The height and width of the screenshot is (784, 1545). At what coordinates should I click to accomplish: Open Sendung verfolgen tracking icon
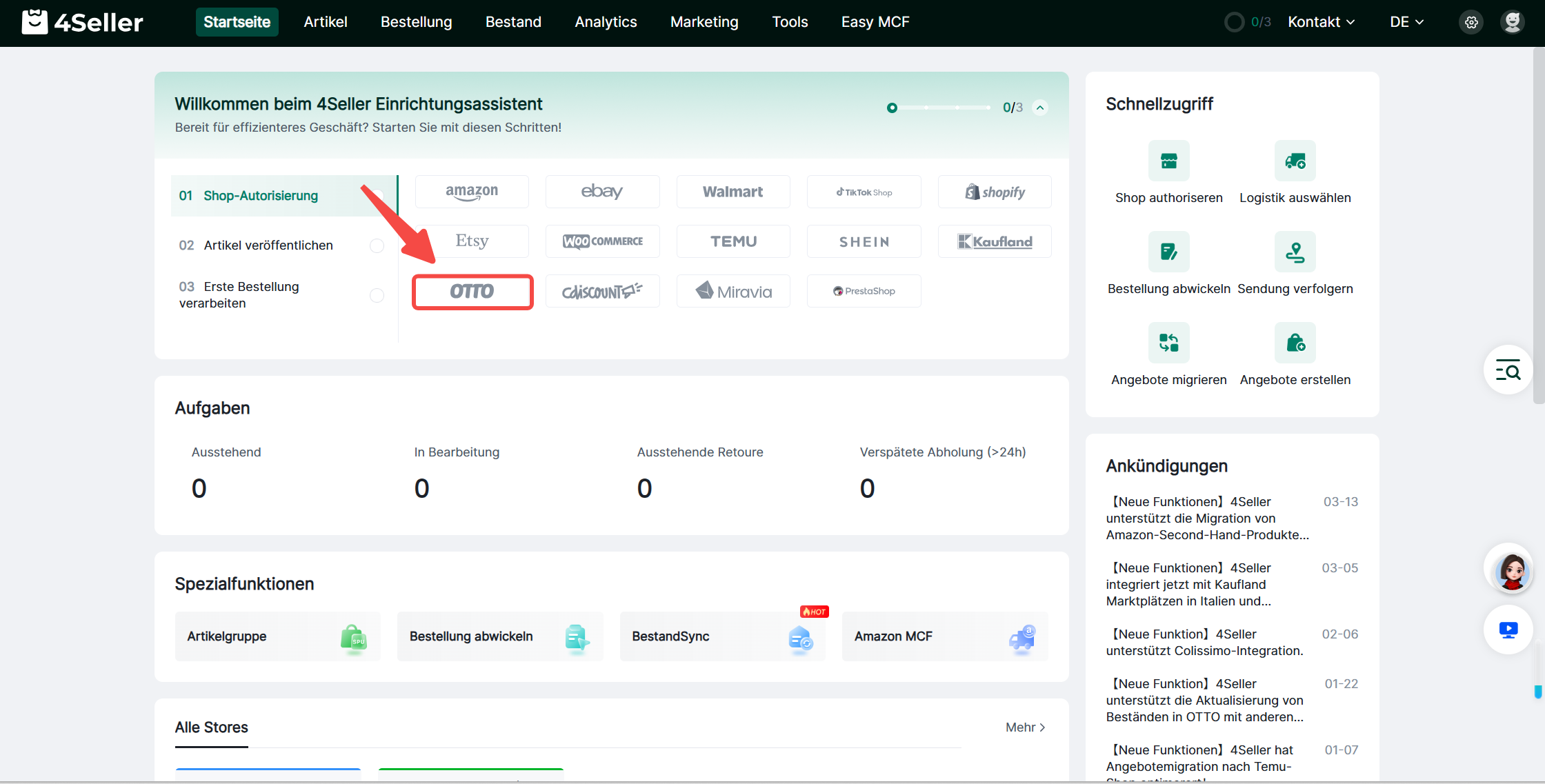(x=1295, y=252)
